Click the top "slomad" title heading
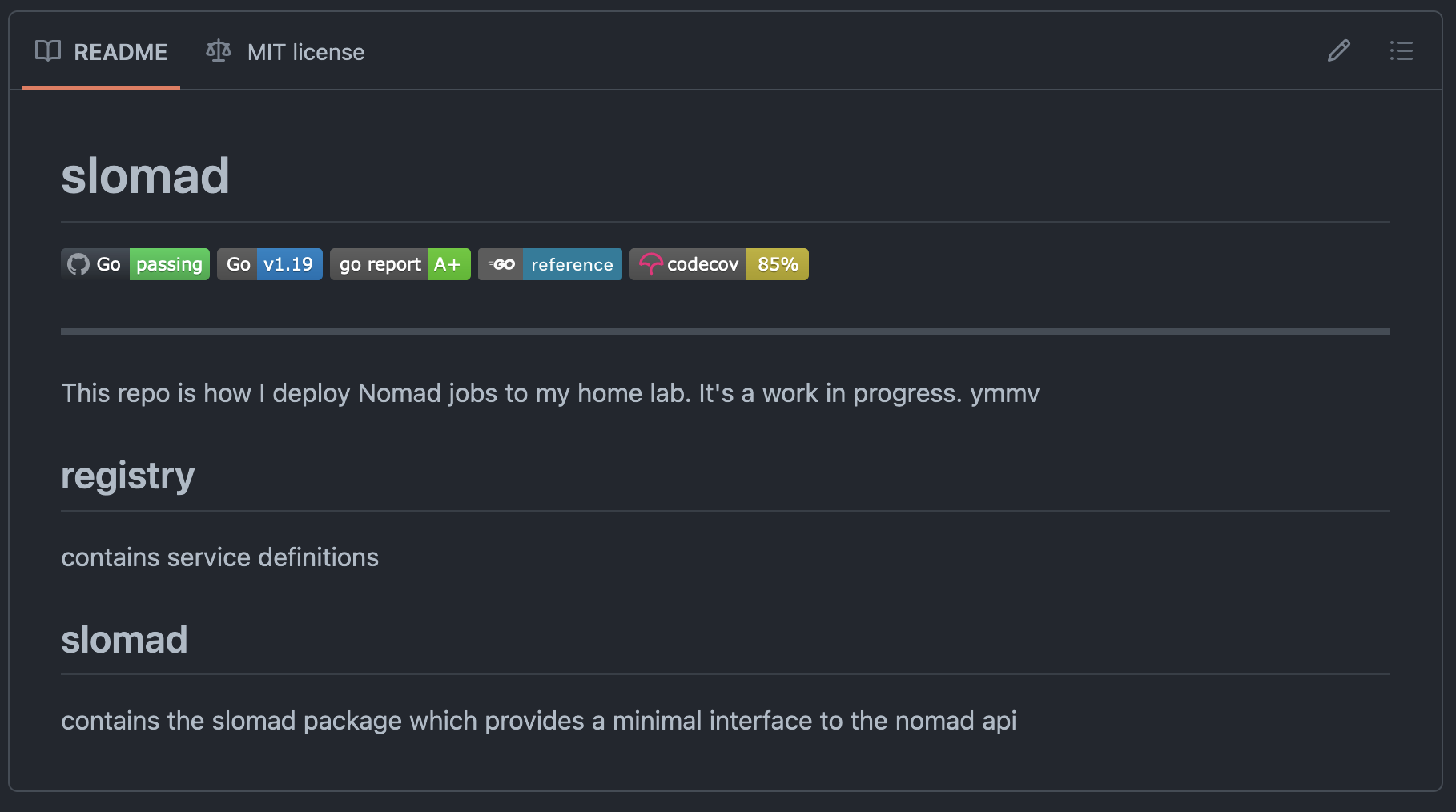This screenshot has width=1456, height=812. (145, 176)
